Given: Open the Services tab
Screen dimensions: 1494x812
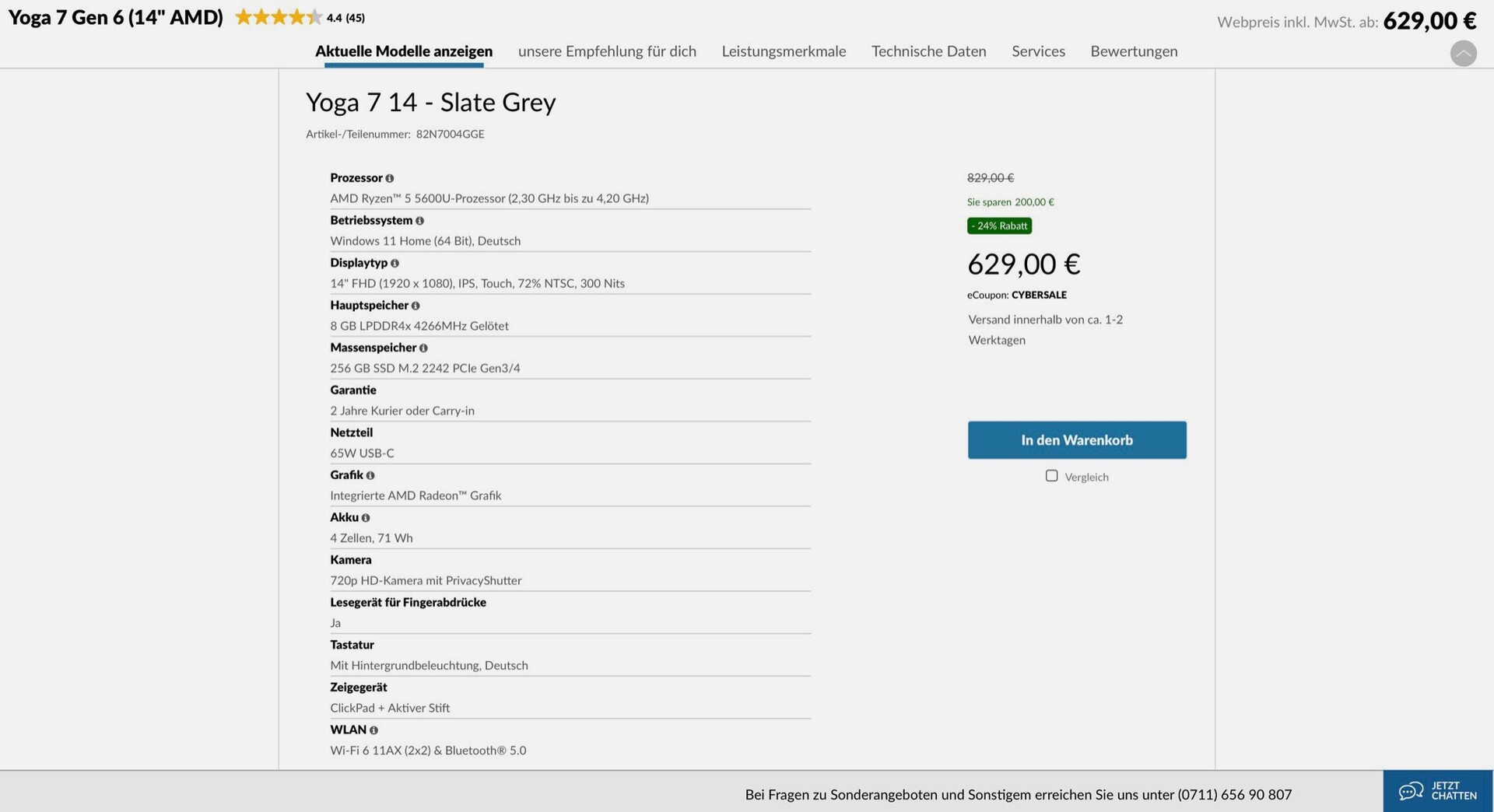Looking at the screenshot, I should pos(1038,51).
